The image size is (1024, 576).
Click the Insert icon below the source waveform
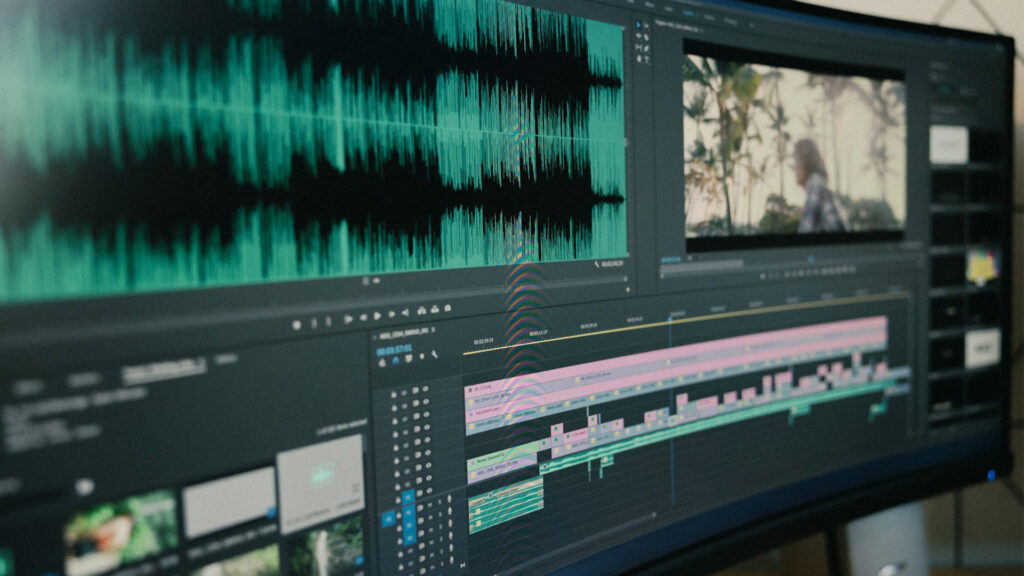point(433,308)
